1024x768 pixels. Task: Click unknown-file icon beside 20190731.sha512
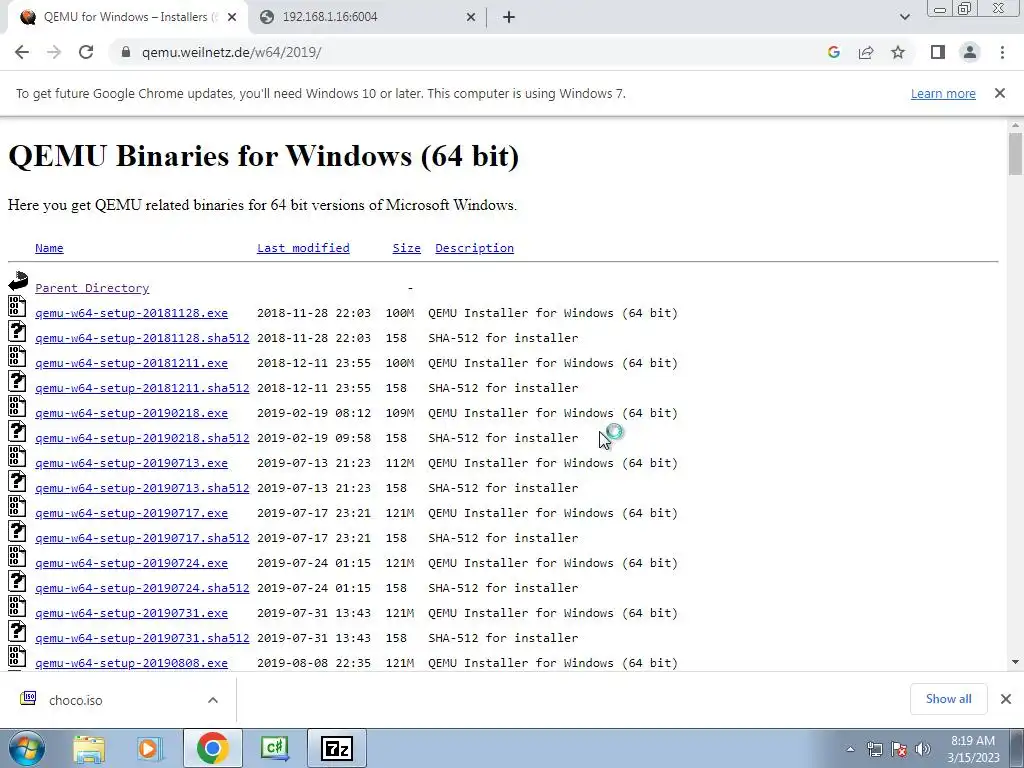[17, 632]
